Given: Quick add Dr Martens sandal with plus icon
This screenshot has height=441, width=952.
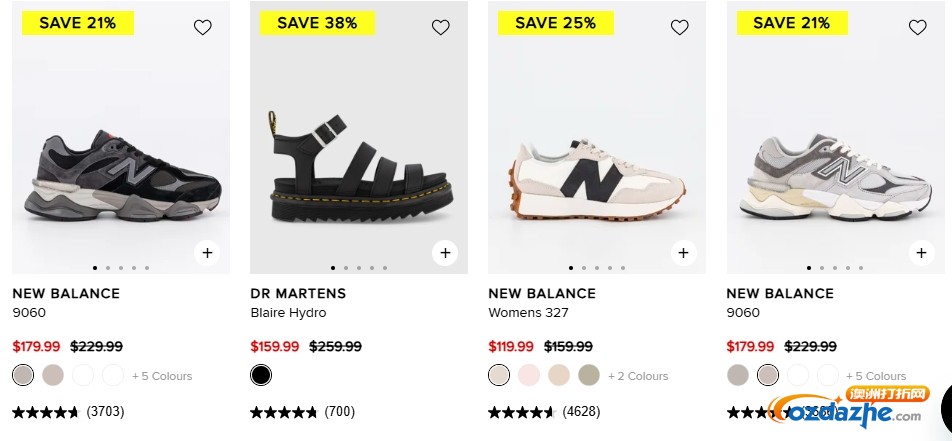Looking at the screenshot, I should [445, 253].
